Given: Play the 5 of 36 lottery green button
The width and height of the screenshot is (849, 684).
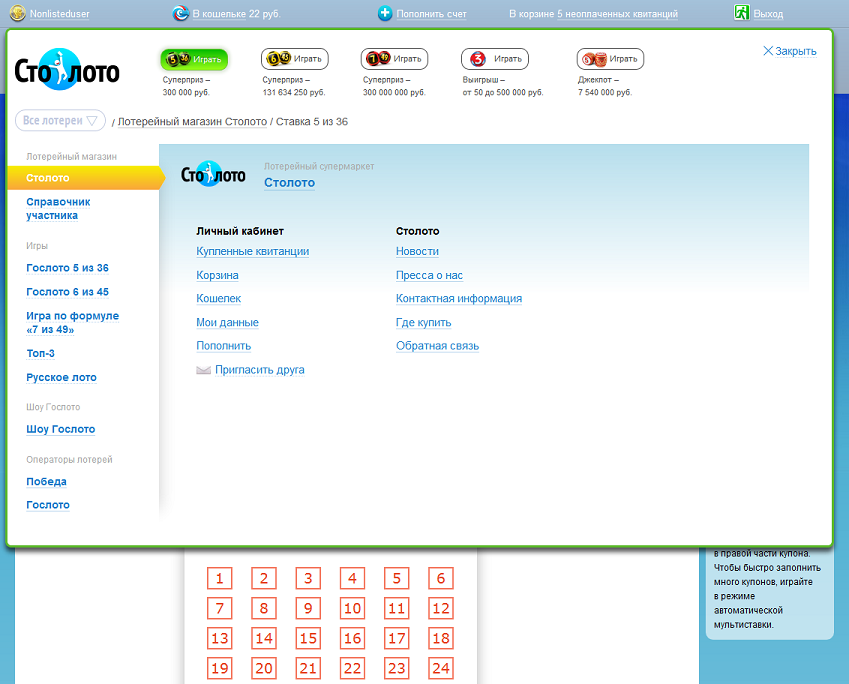Looking at the screenshot, I should tap(194, 59).
